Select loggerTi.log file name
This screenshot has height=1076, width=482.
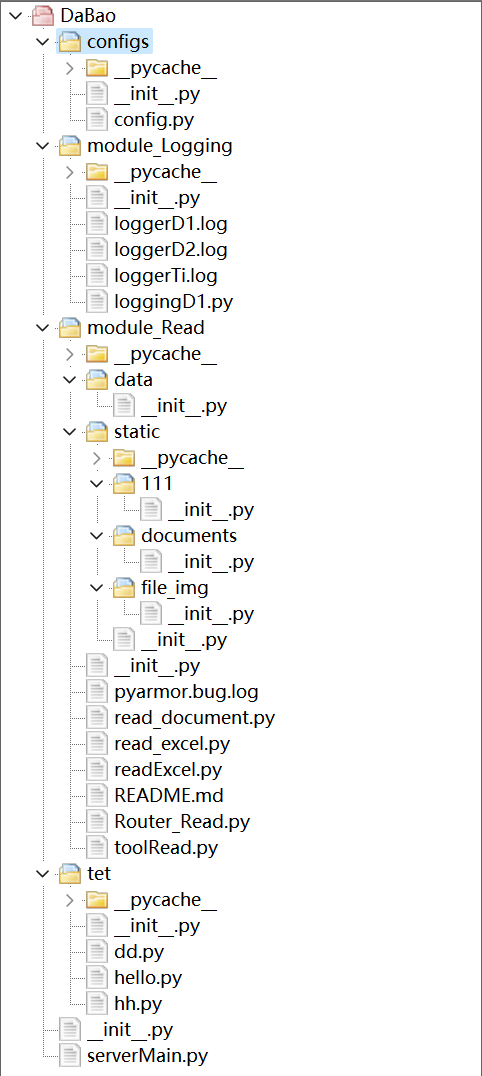[165, 276]
